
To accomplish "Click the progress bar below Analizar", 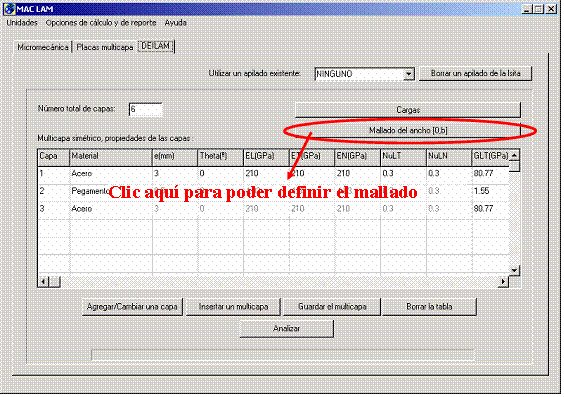I will pyautogui.click(x=283, y=355).
